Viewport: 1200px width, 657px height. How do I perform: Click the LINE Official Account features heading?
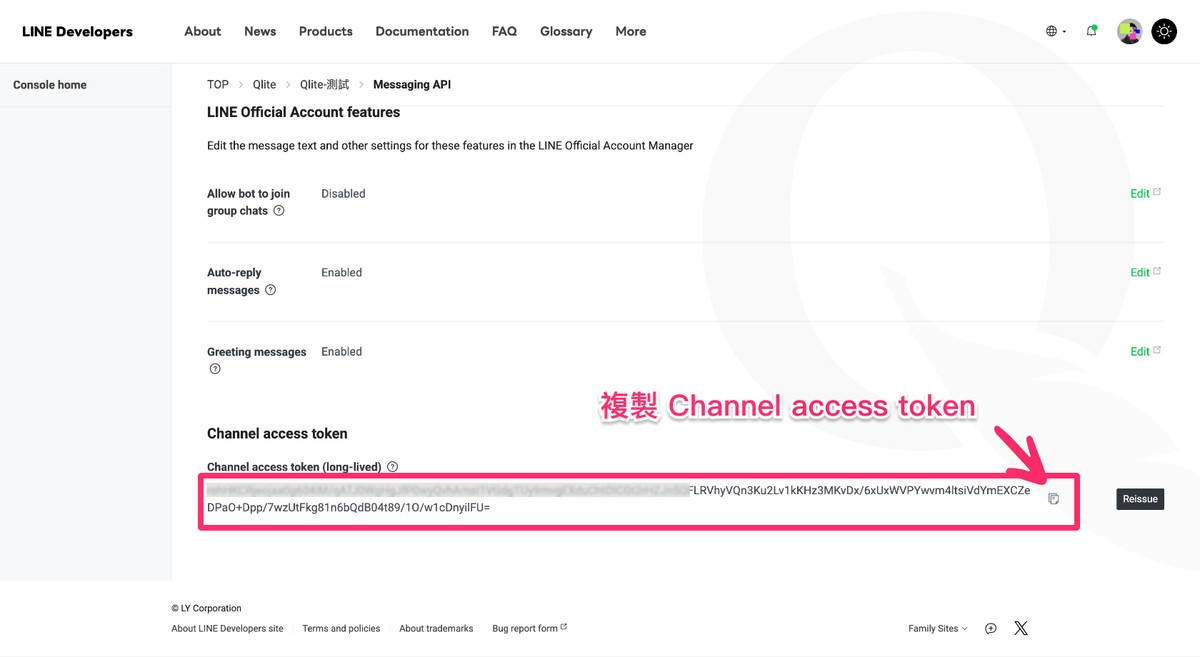[303, 113]
